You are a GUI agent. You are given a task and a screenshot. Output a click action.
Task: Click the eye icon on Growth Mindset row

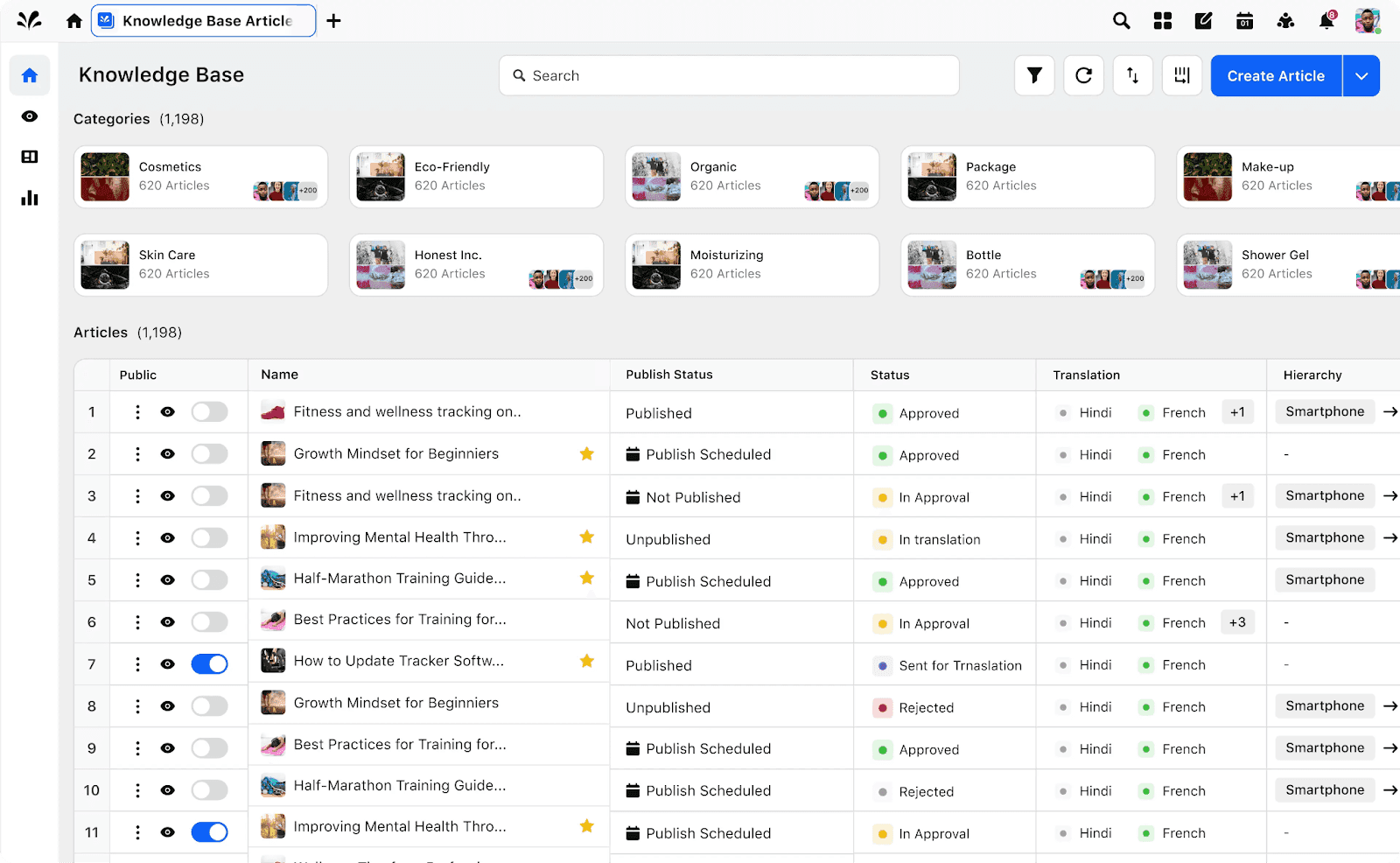coord(167,453)
